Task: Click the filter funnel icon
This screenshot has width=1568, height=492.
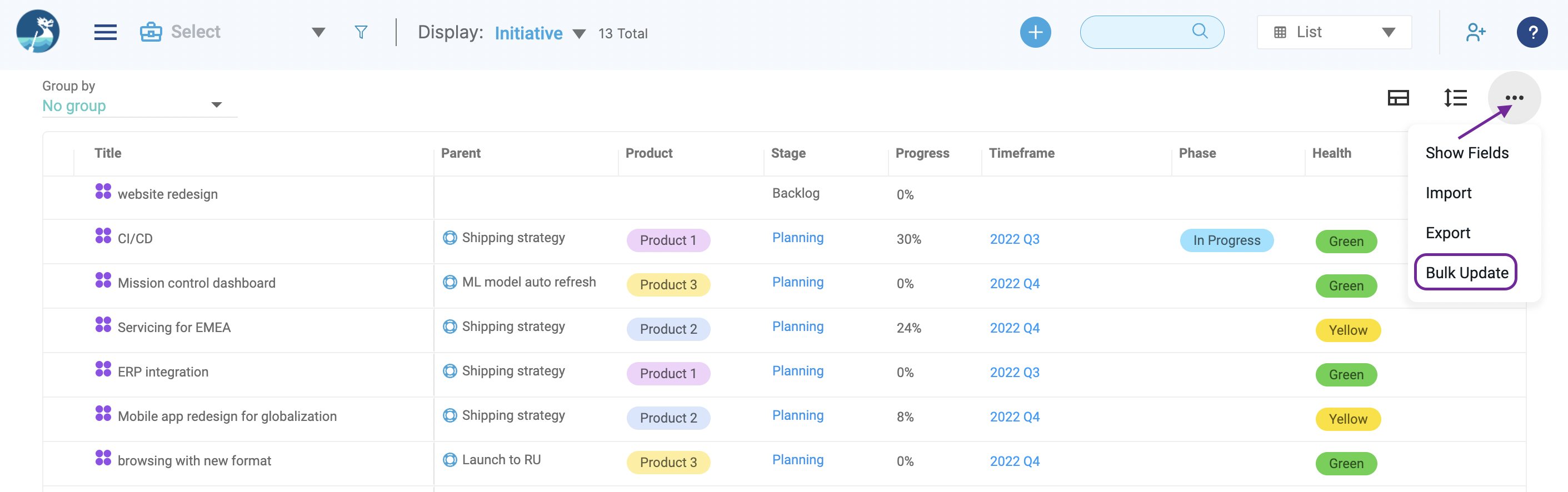Action: [361, 32]
